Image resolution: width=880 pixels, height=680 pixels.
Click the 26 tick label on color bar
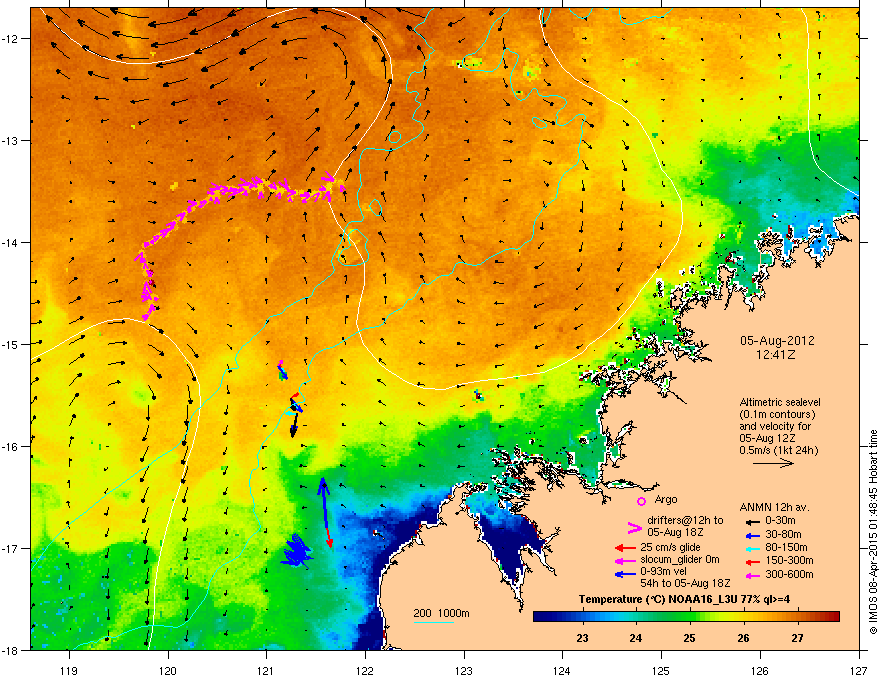point(744,638)
